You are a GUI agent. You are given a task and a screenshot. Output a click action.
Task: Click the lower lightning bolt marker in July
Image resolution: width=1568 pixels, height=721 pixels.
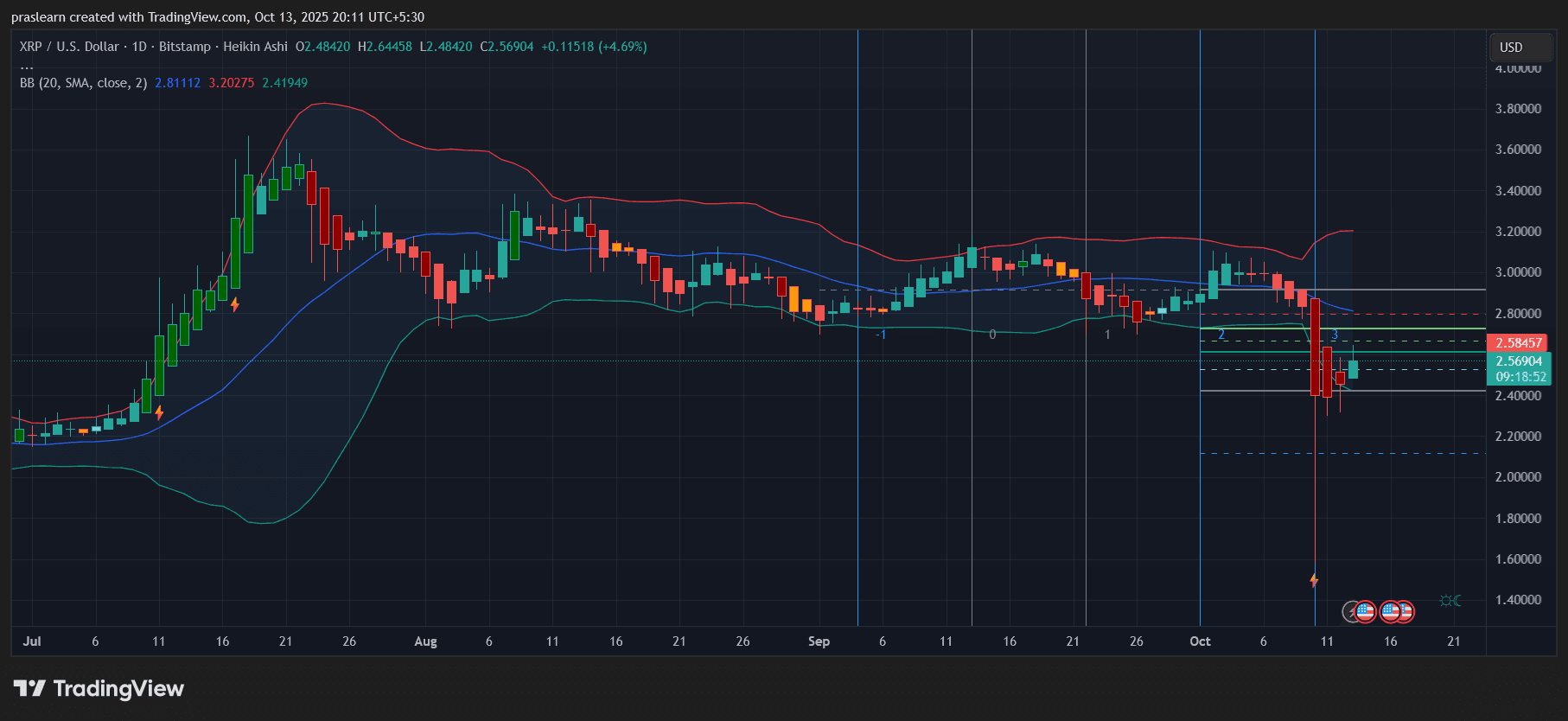coord(159,412)
